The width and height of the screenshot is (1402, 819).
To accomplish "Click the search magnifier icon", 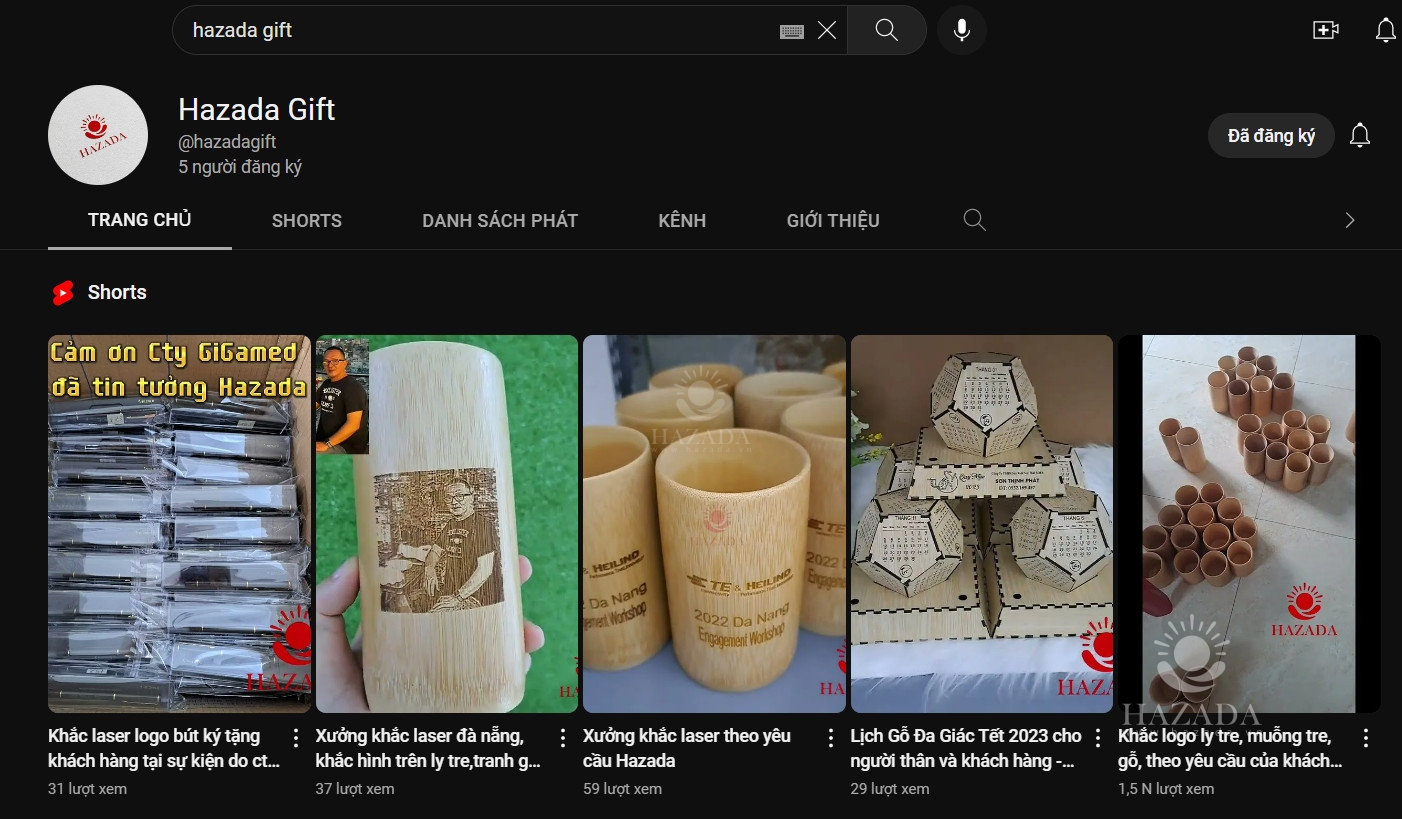I will (886, 30).
